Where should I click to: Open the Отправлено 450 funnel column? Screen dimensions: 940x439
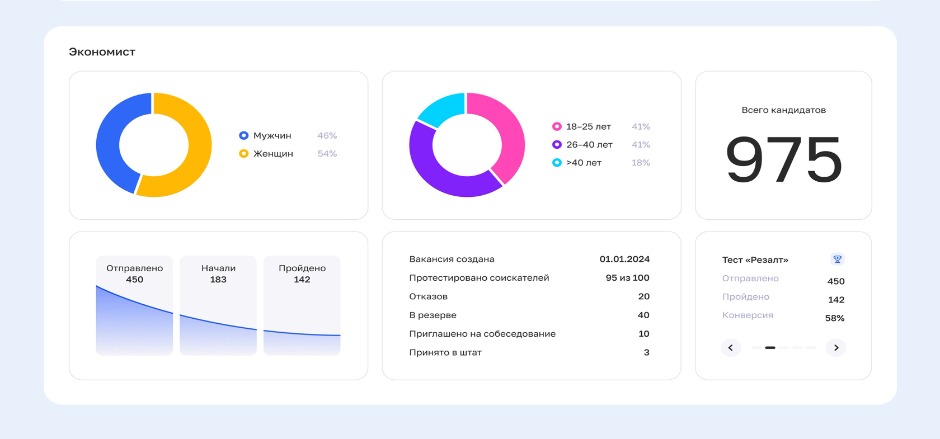coord(134,305)
